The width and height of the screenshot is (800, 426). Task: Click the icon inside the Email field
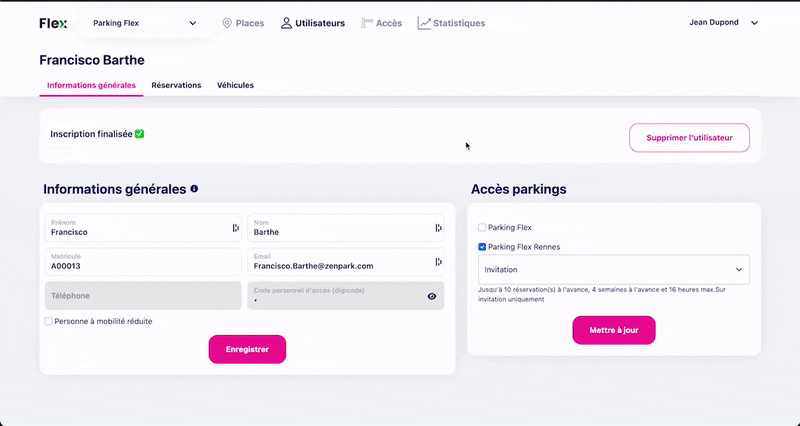(438, 262)
